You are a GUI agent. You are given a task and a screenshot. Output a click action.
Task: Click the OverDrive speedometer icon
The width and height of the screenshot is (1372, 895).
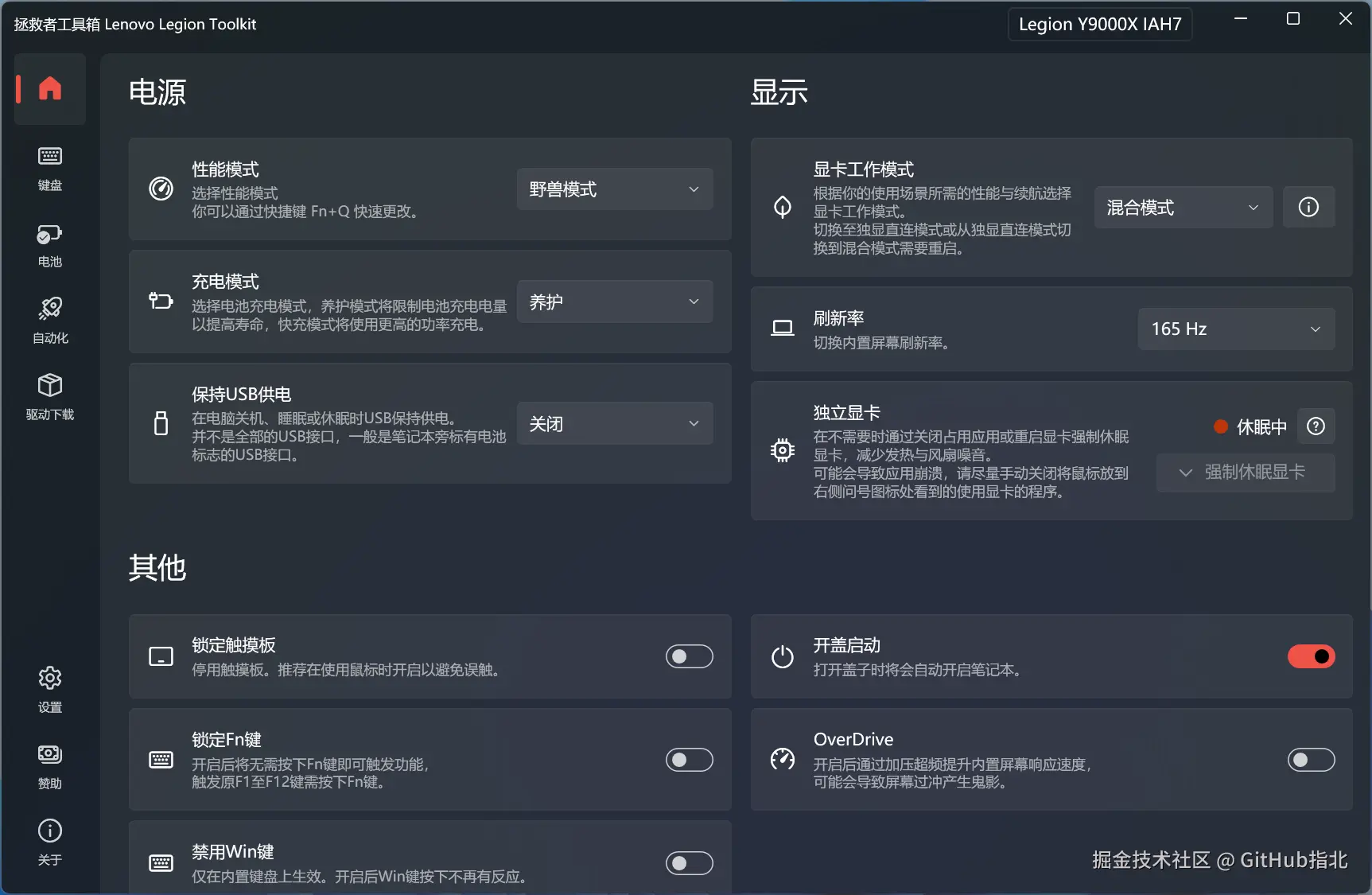(x=783, y=760)
